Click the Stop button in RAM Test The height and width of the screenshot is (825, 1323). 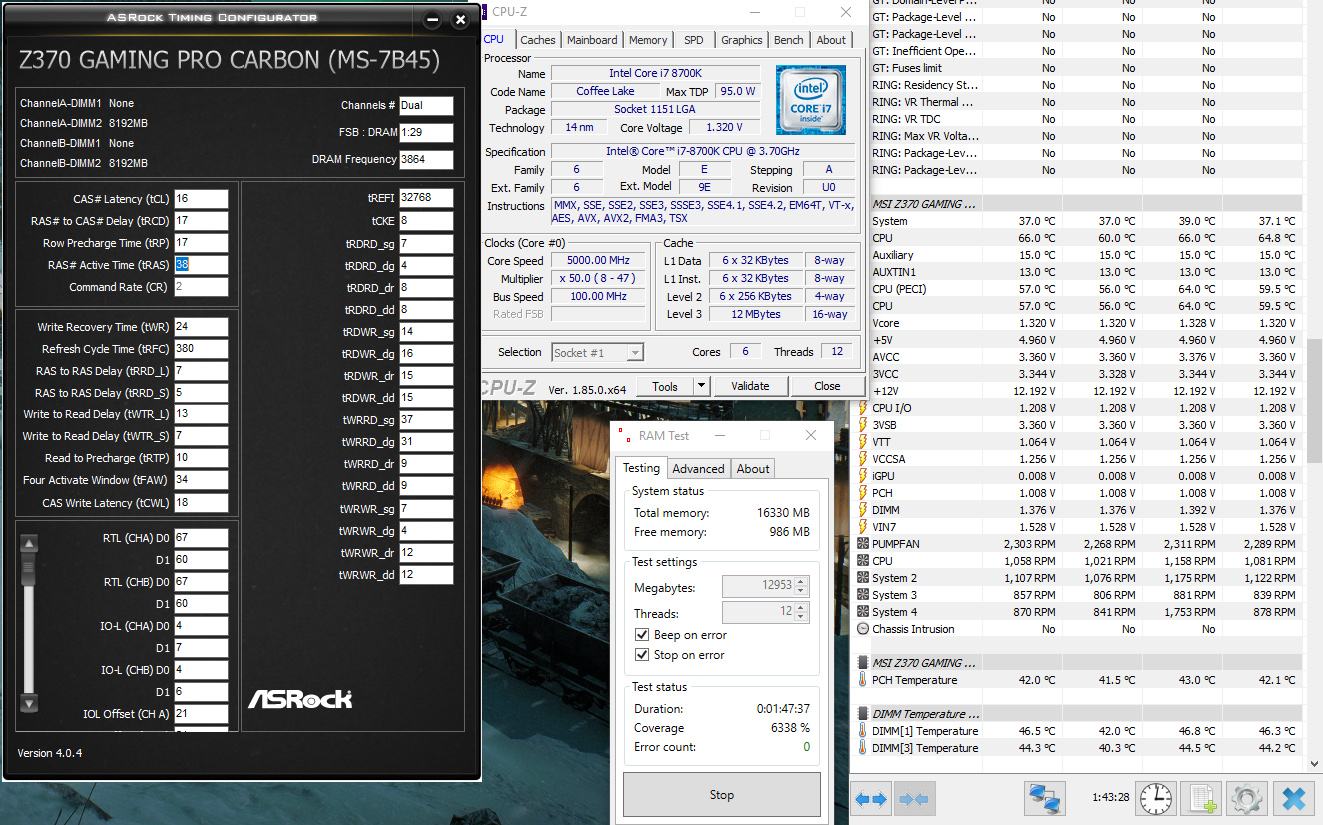point(721,795)
